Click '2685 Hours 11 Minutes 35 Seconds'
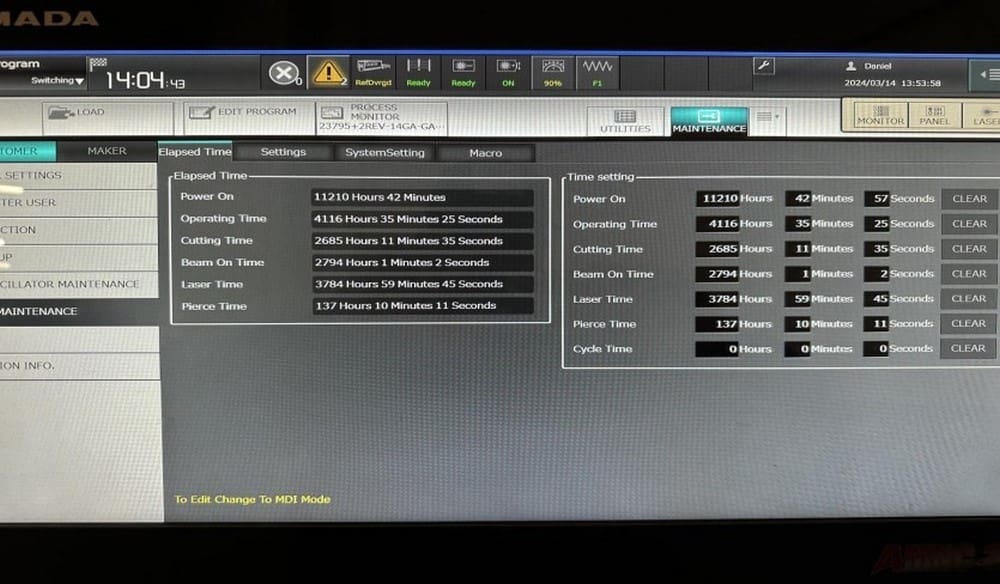 point(422,240)
